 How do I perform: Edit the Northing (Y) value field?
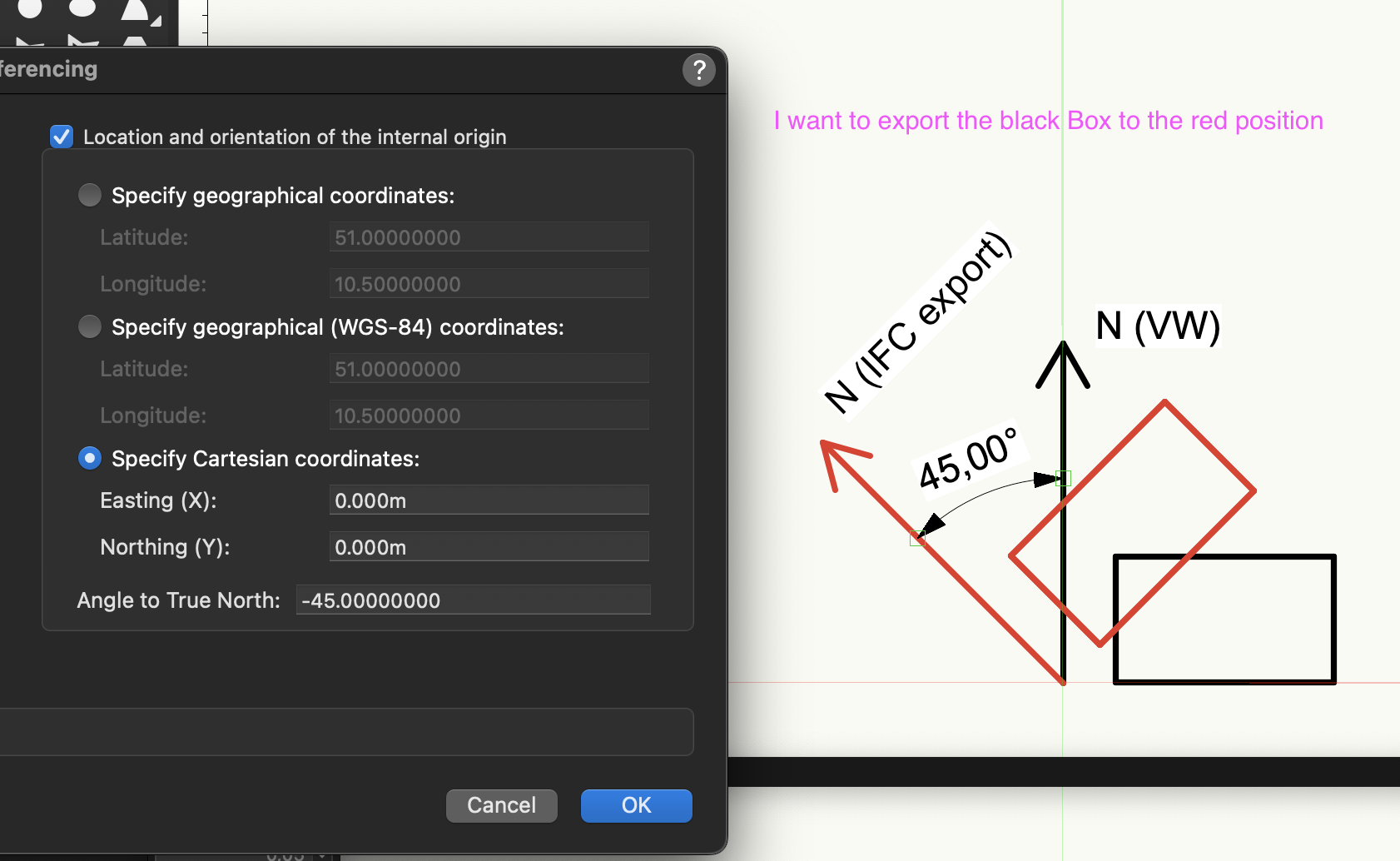click(489, 546)
